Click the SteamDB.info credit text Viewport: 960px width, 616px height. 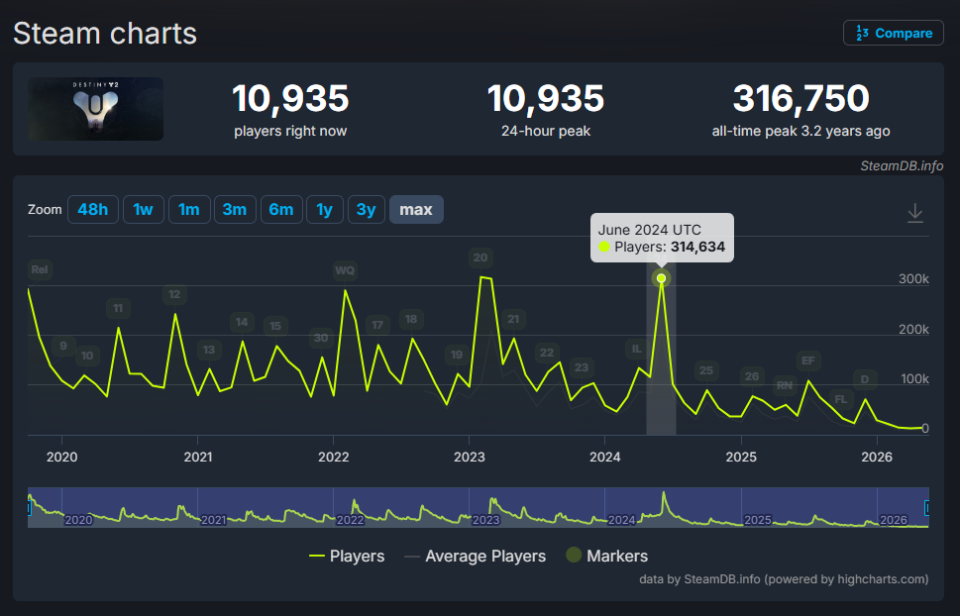tap(902, 166)
